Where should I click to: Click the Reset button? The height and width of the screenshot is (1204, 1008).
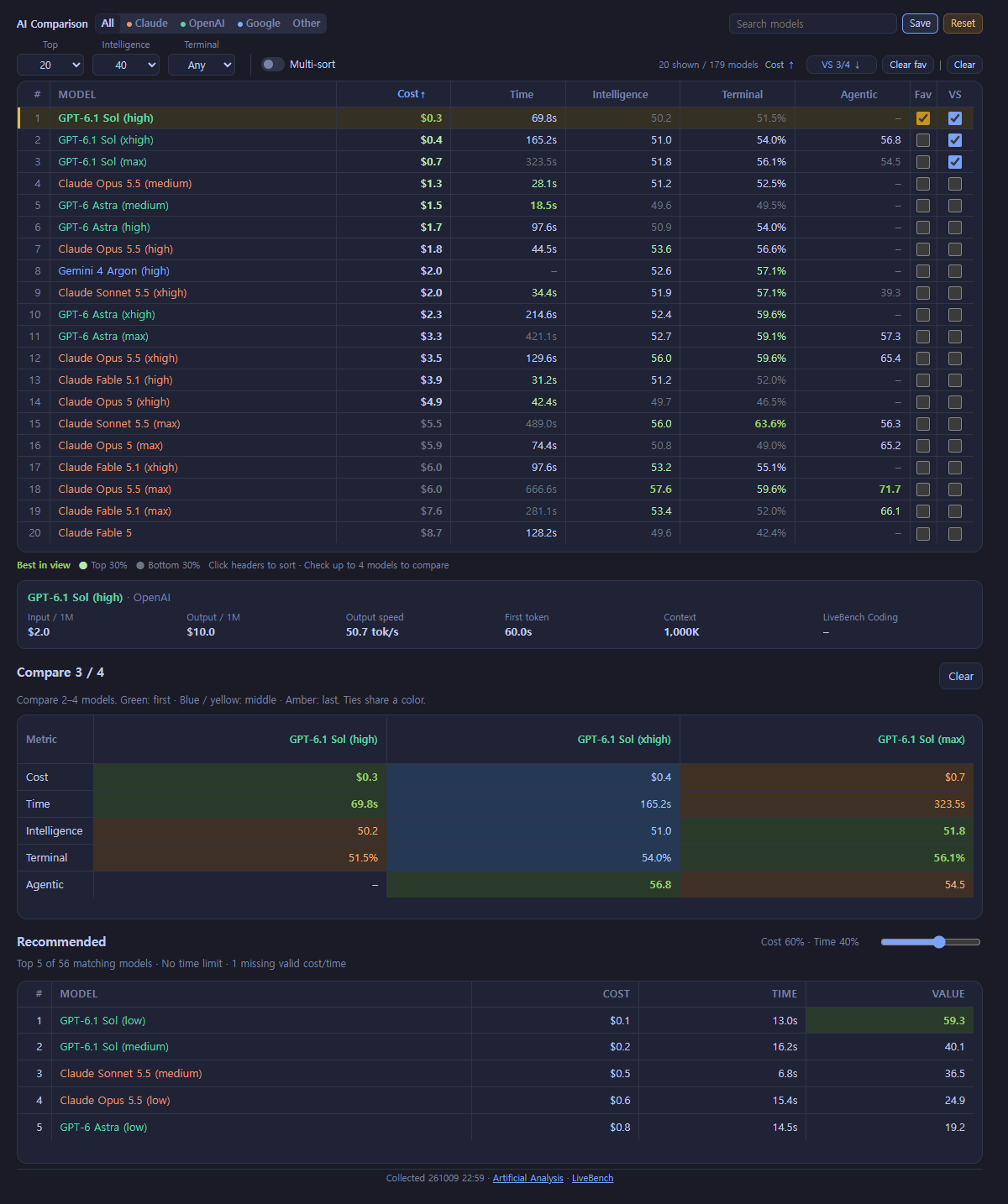tap(963, 24)
